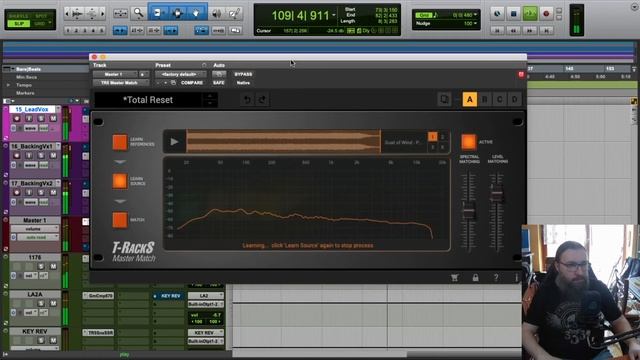Mute the 1176 track
The width and height of the screenshot is (640, 360).
tap(53, 266)
